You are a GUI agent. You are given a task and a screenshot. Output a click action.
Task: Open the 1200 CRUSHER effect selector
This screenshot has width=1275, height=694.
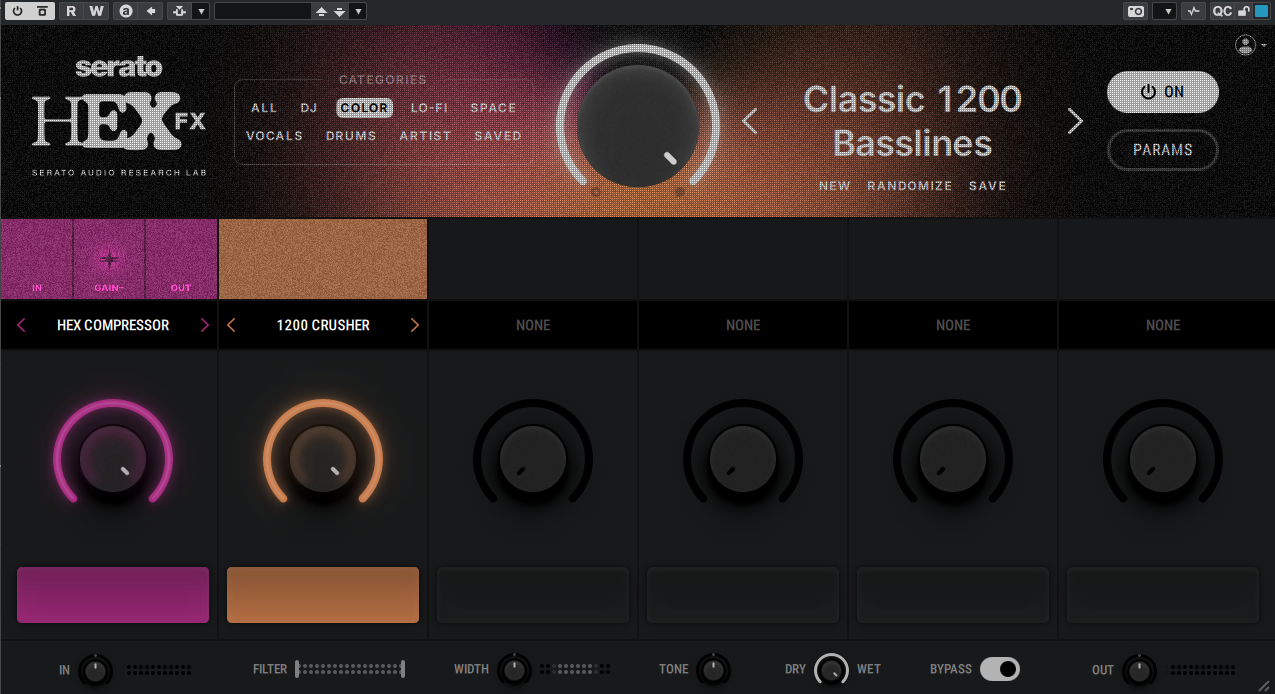323,325
